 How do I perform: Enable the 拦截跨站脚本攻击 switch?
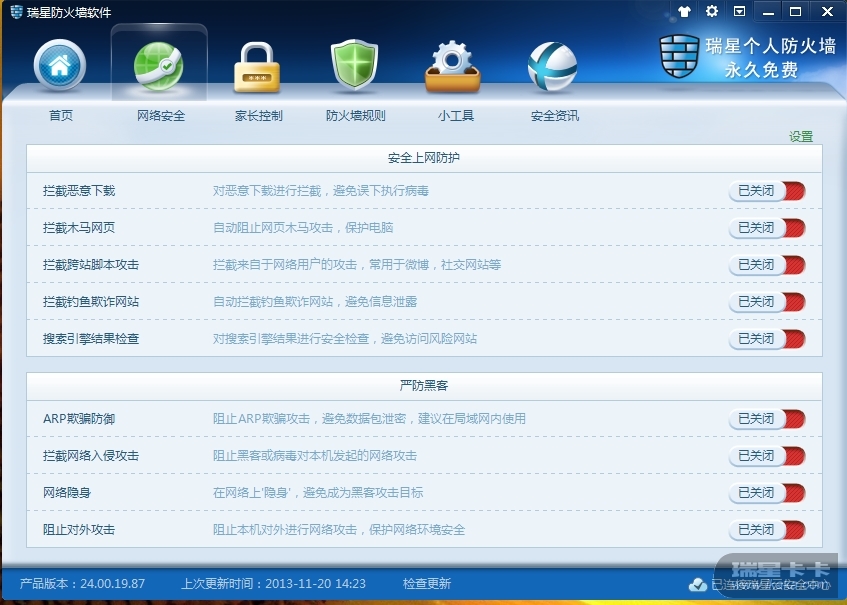point(767,265)
